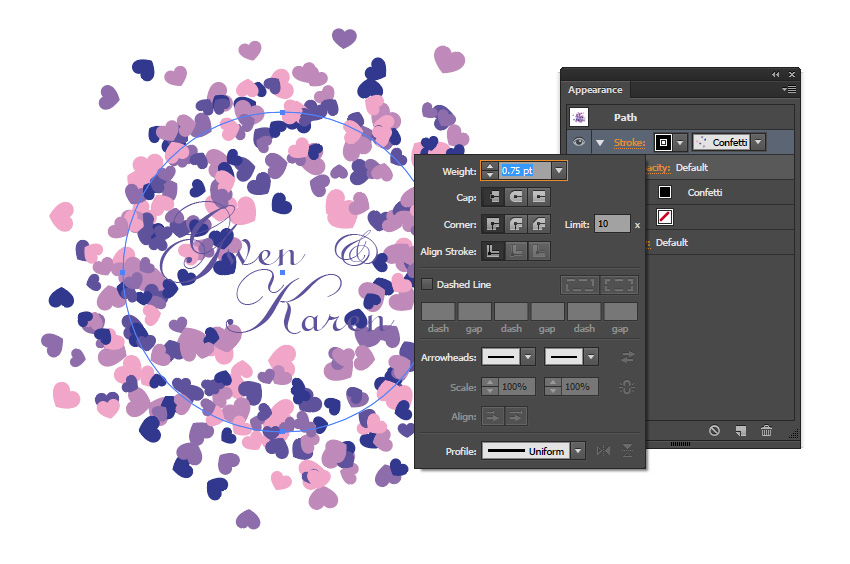The width and height of the screenshot is (850, 564).
Task: Click the black swatch beside Confetti row
Action: tap(665, 192)
